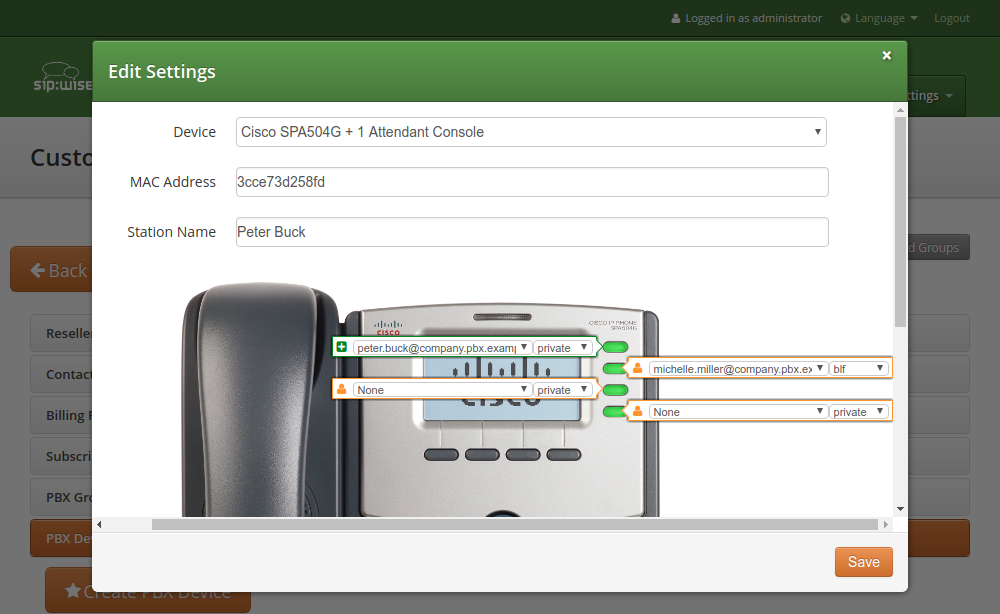The image size is (1000, 614).
Task: Click the globe icon next to Language
Action: coord(846,18)
